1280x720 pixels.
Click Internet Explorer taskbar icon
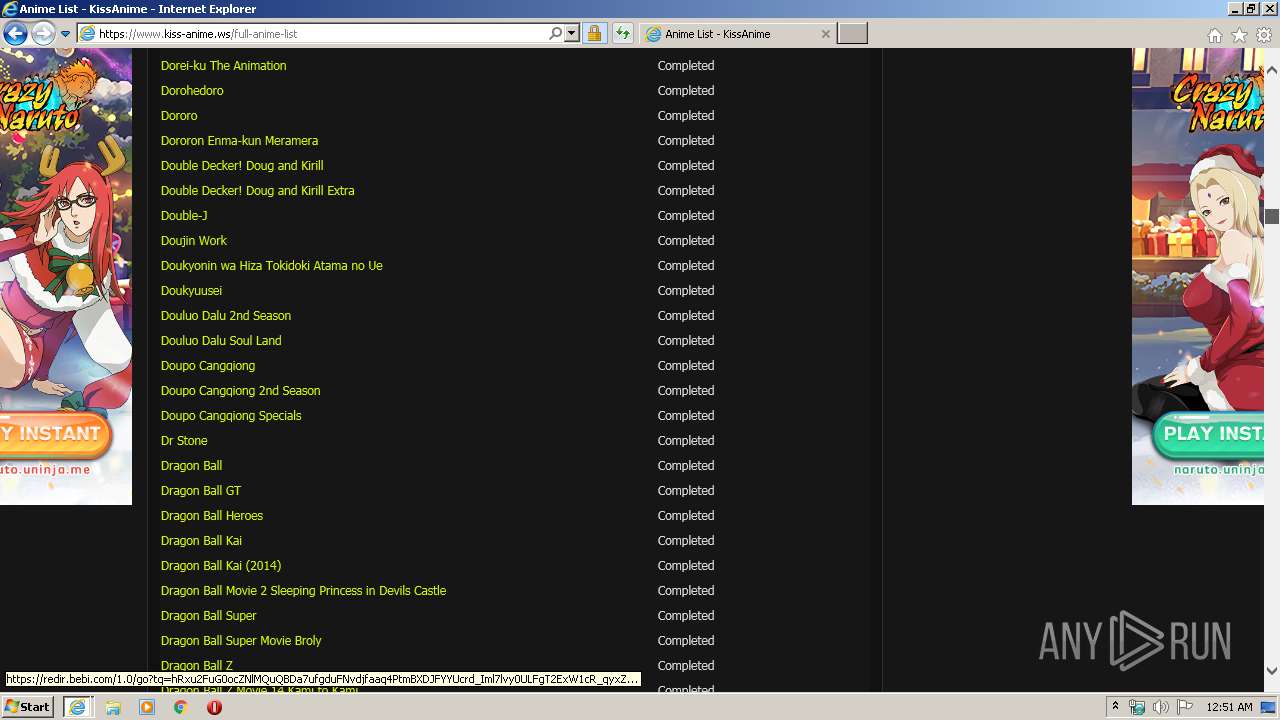click(x=77, y=707)
